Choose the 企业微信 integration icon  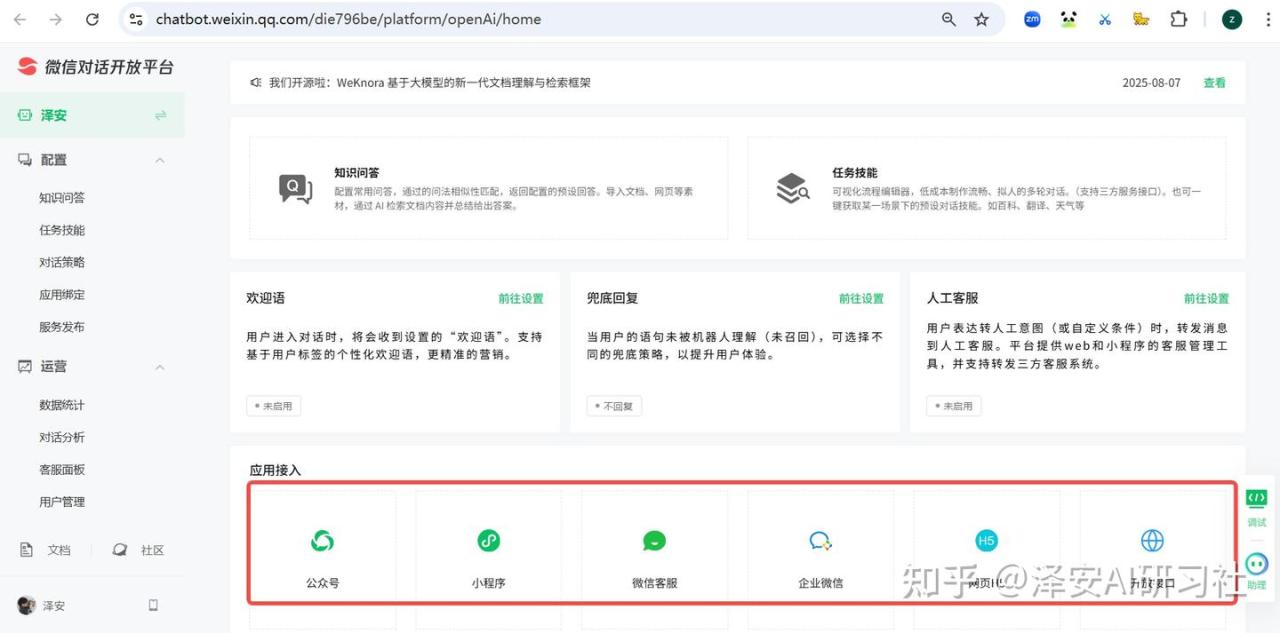[x=820, y=541]
